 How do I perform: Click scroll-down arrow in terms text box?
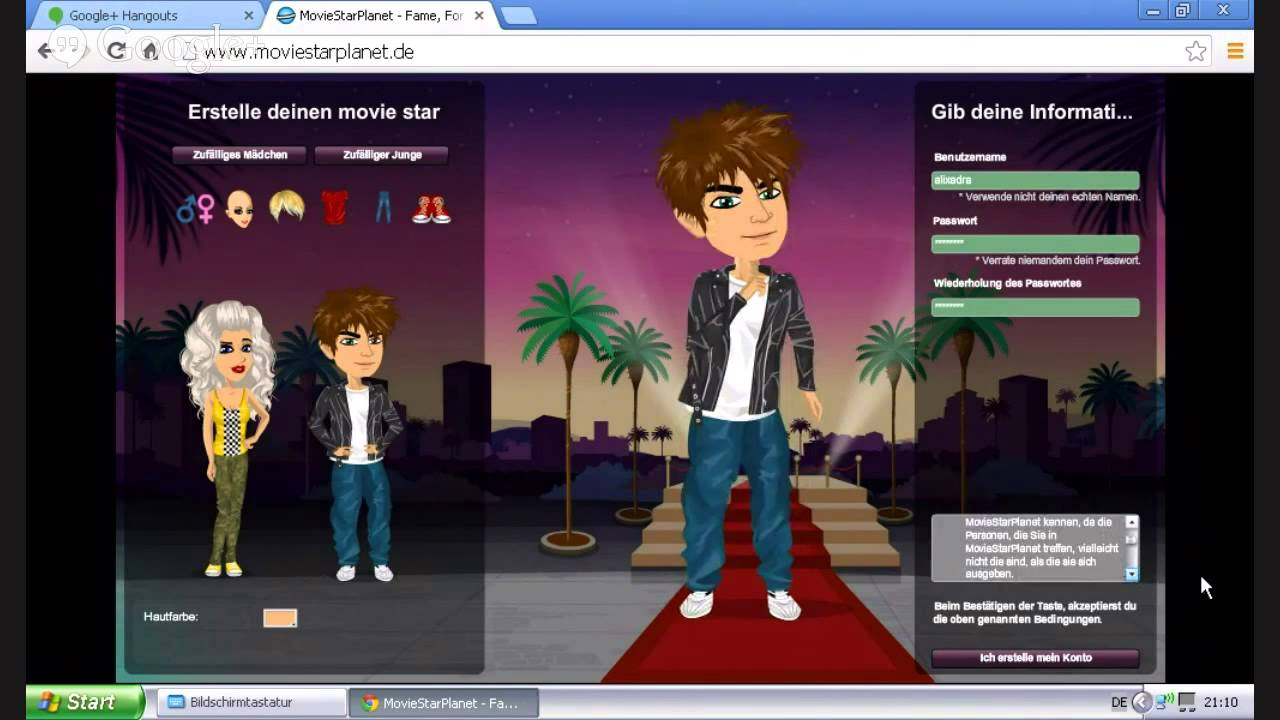click(x=1132, y=574)
